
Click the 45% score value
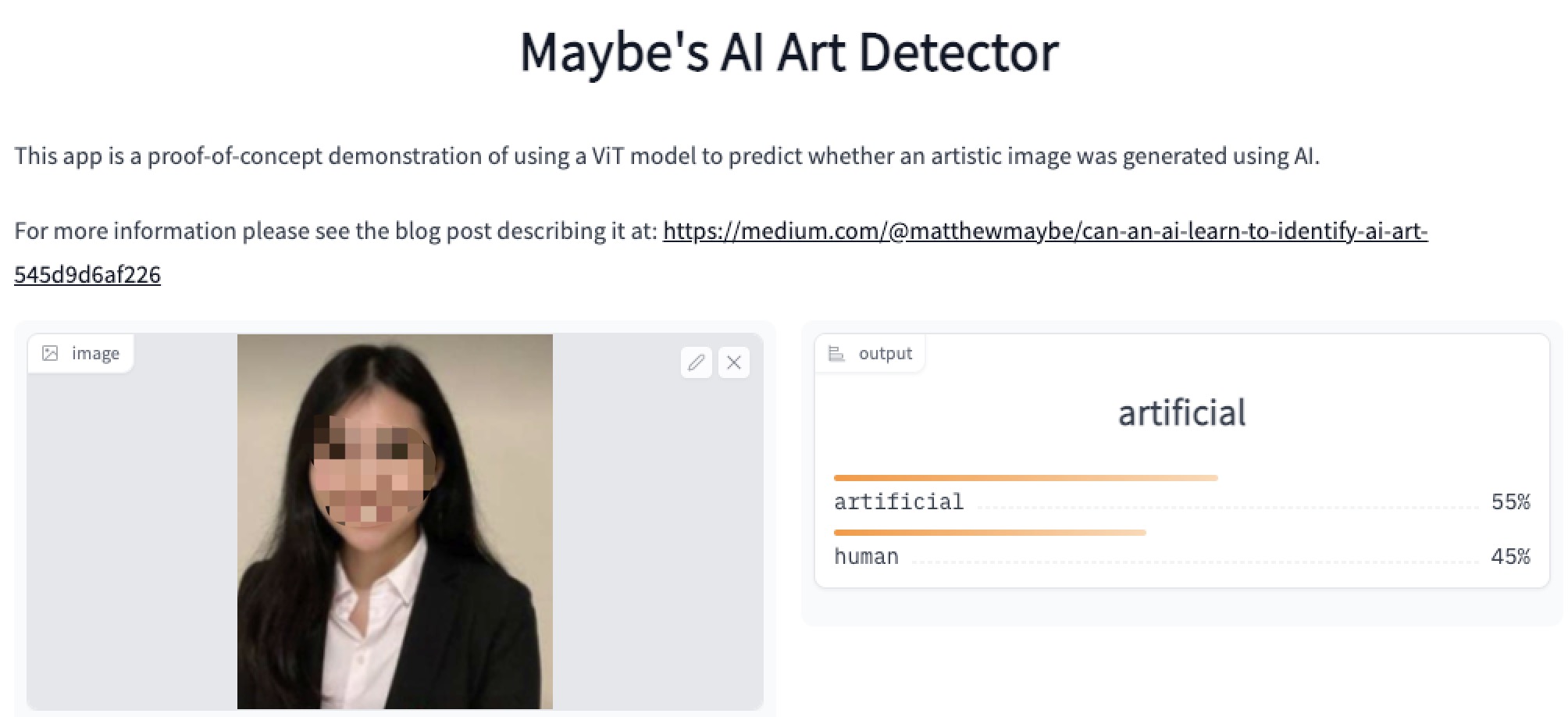(1510, 556)
